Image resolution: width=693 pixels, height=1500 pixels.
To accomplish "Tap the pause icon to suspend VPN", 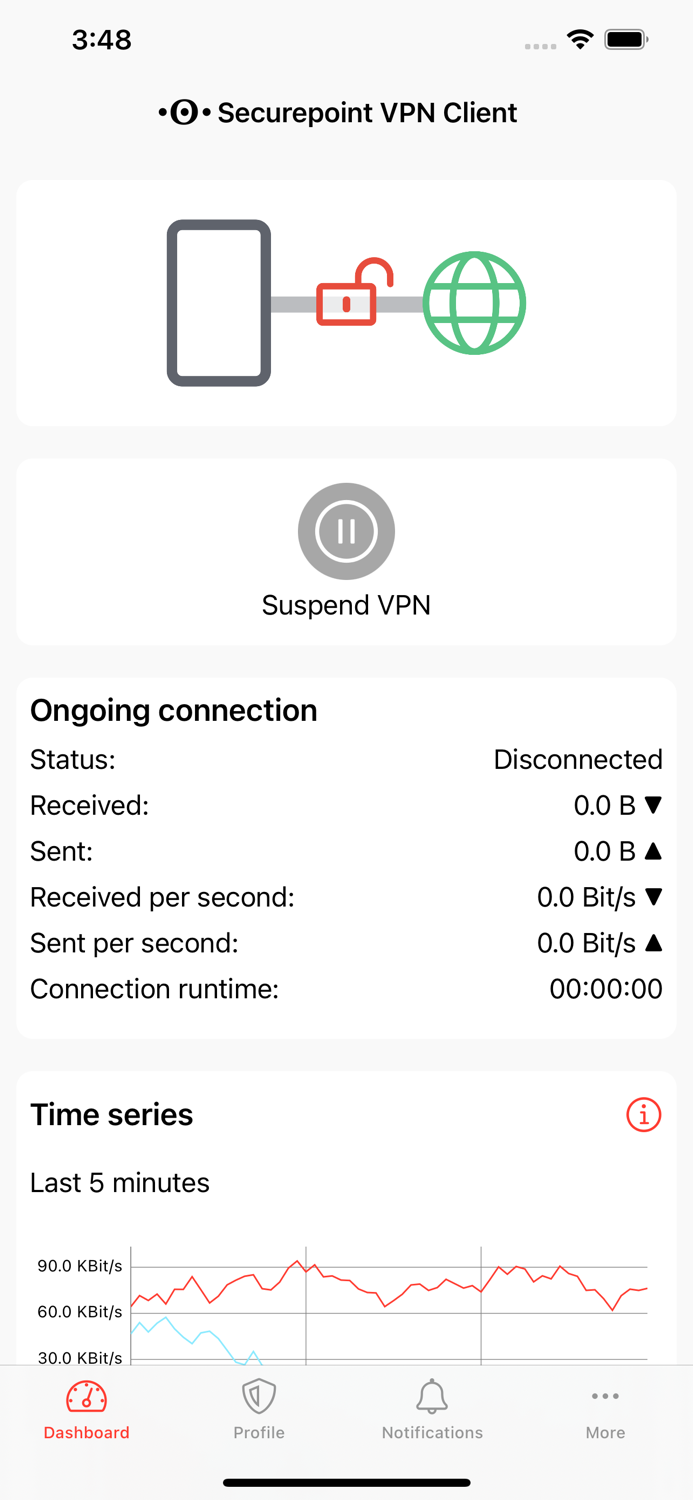I will pyautogui.click(x=346, y=531).
